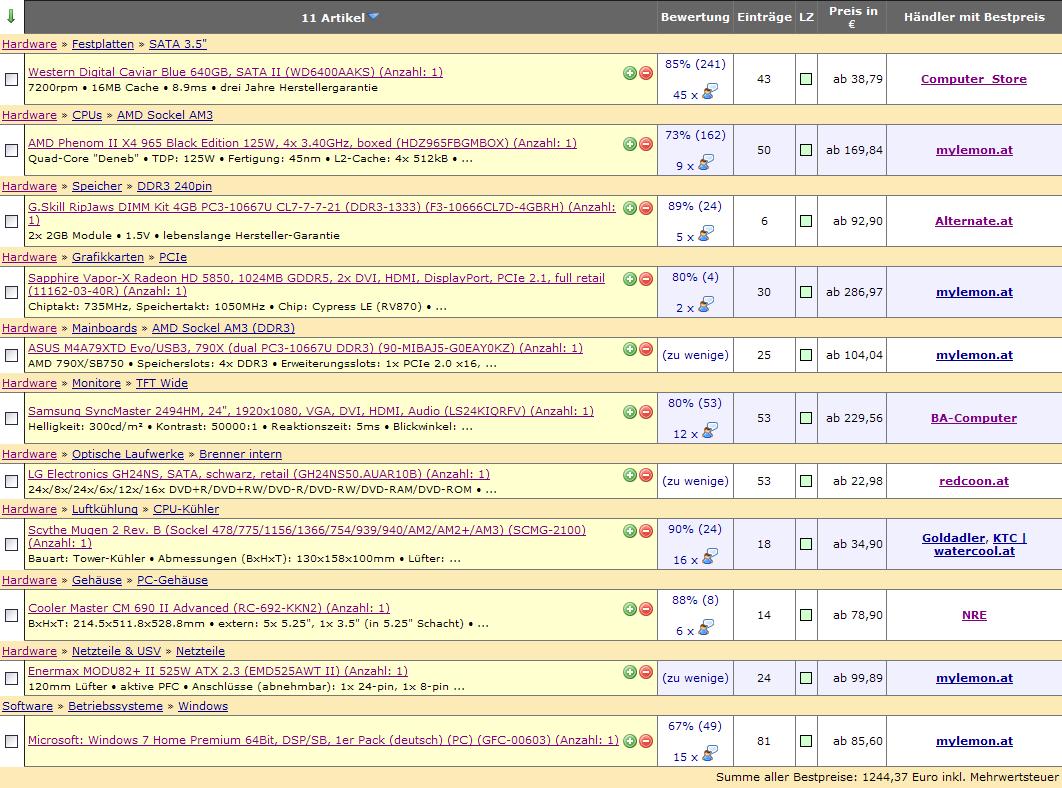
Task: Check the Samsung SyncMaster row checkbox
Action: (x=12, y=419)
